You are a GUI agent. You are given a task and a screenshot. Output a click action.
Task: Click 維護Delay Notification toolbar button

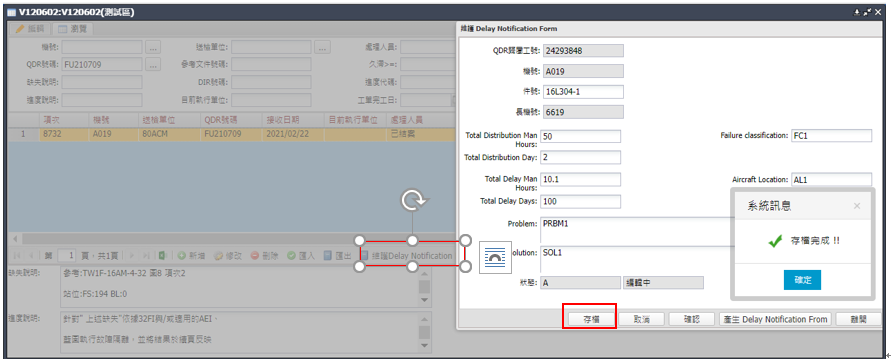(x=407, y=256)
